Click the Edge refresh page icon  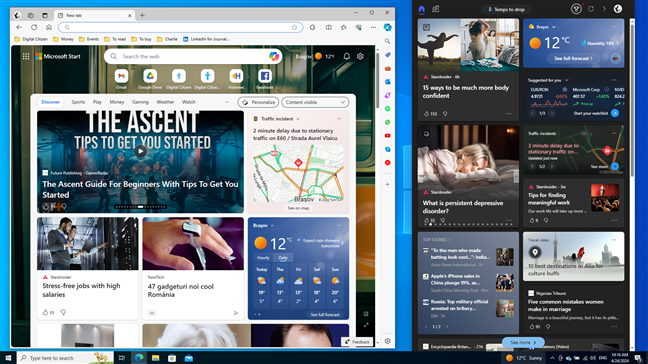click(x=34, y=27)
